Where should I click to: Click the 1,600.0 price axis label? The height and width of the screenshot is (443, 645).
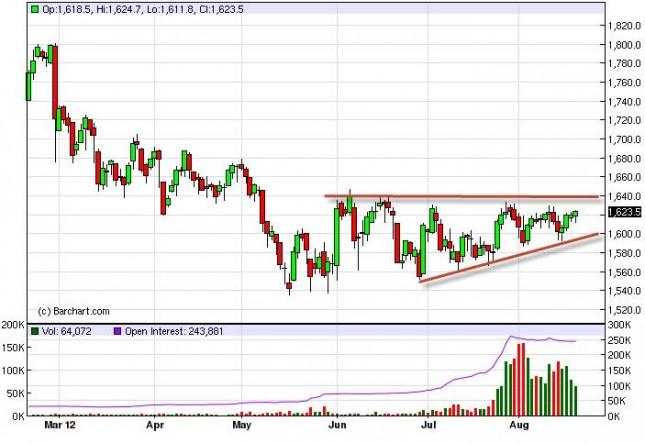pyautogui.click(x=624, y=234)
